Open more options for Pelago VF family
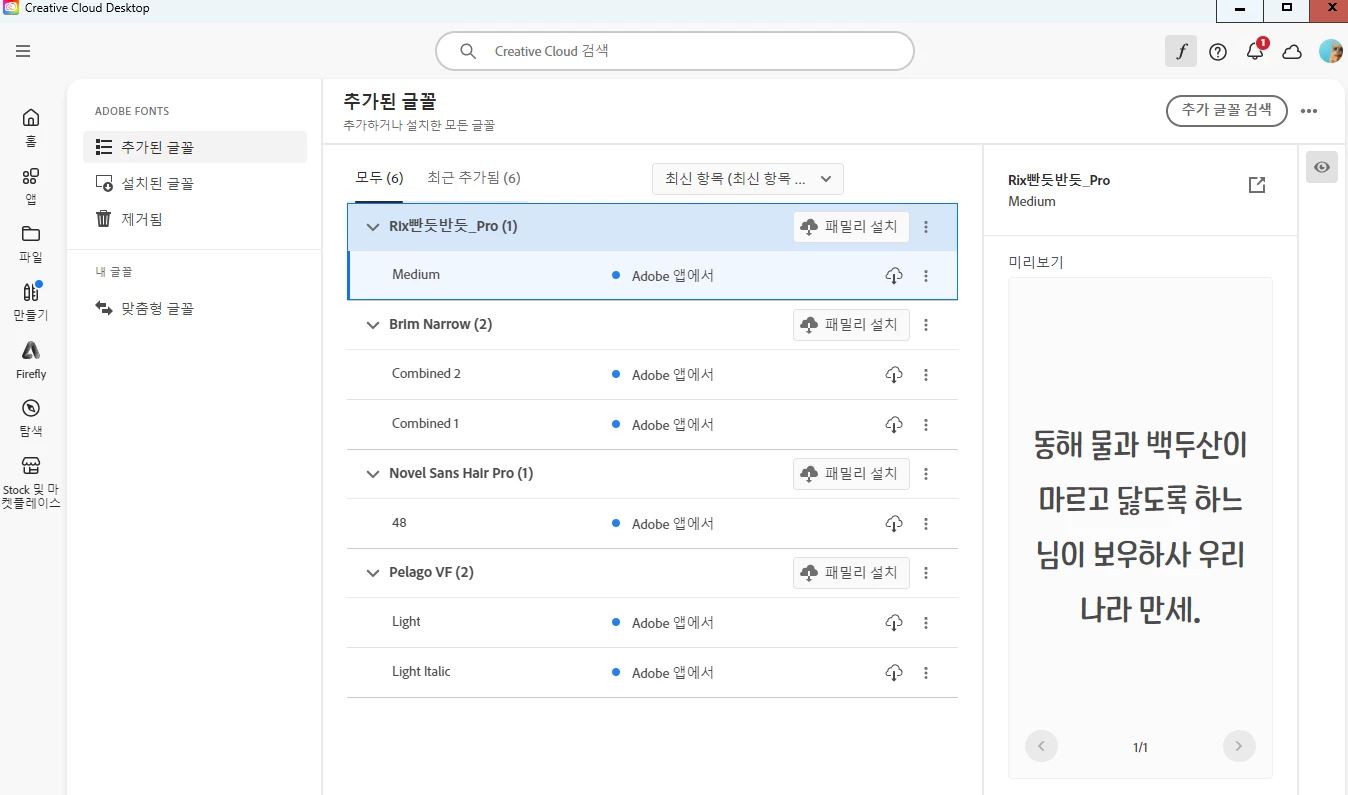This screenshot has height=795, width=1348. coord(926,573)
